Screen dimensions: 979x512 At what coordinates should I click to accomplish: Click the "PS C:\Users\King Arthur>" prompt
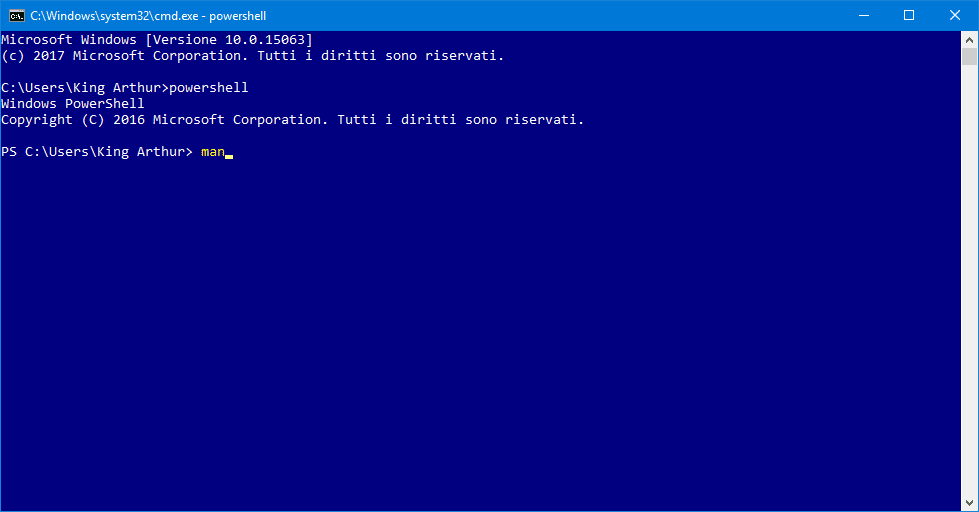[97, 152]
